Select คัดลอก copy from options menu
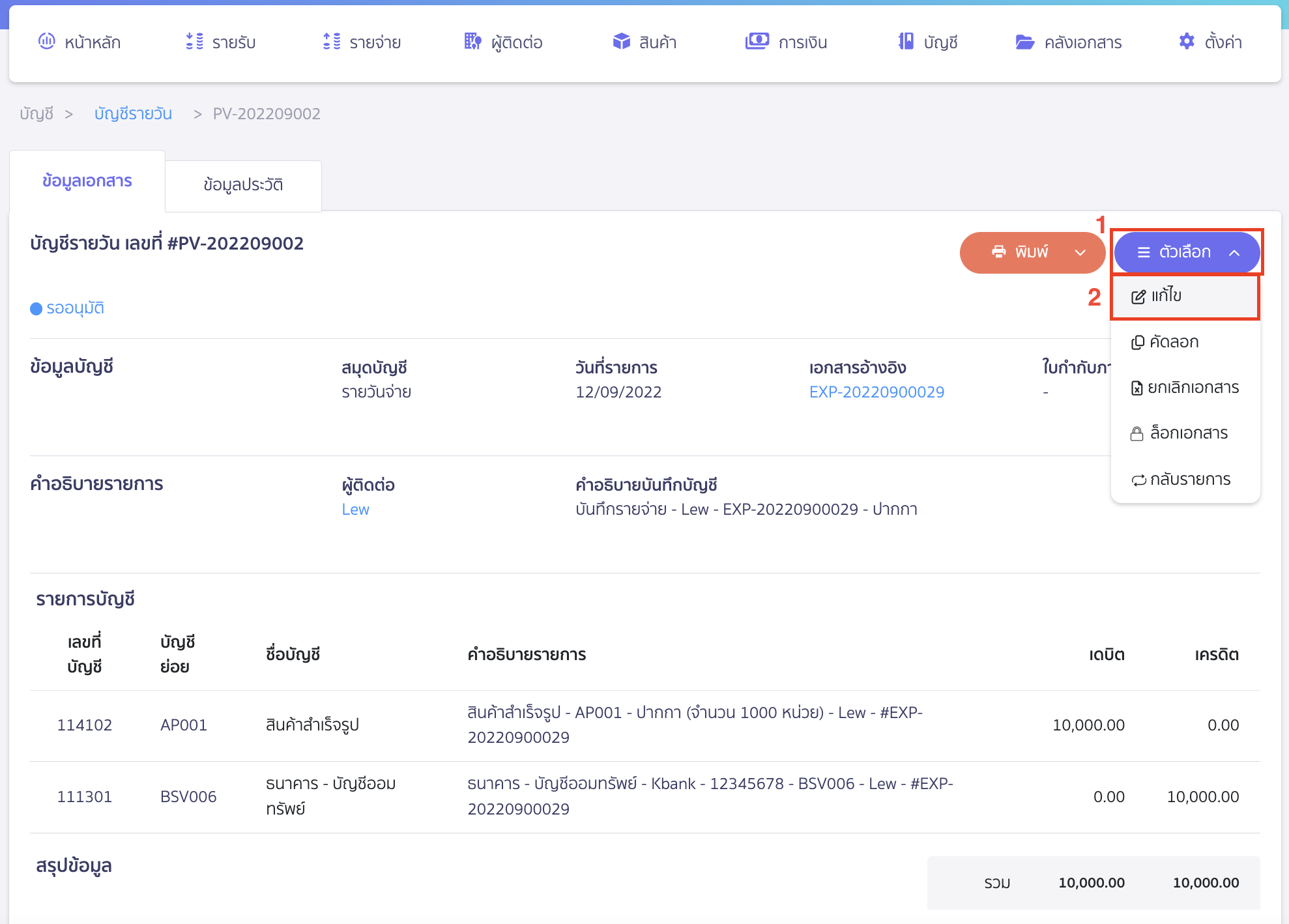 point(1173,342)
